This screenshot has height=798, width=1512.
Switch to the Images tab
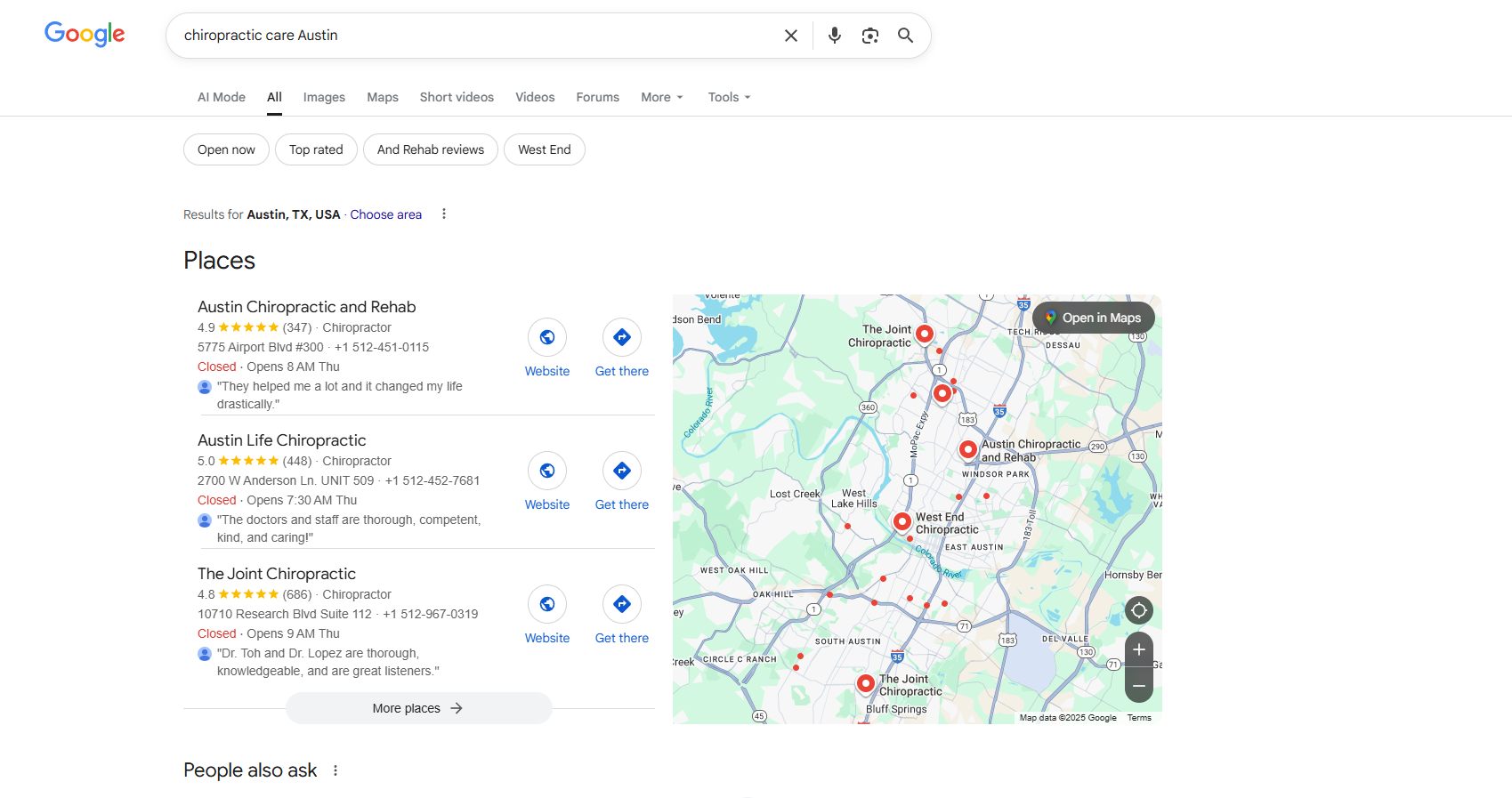[x=324, y=97]
